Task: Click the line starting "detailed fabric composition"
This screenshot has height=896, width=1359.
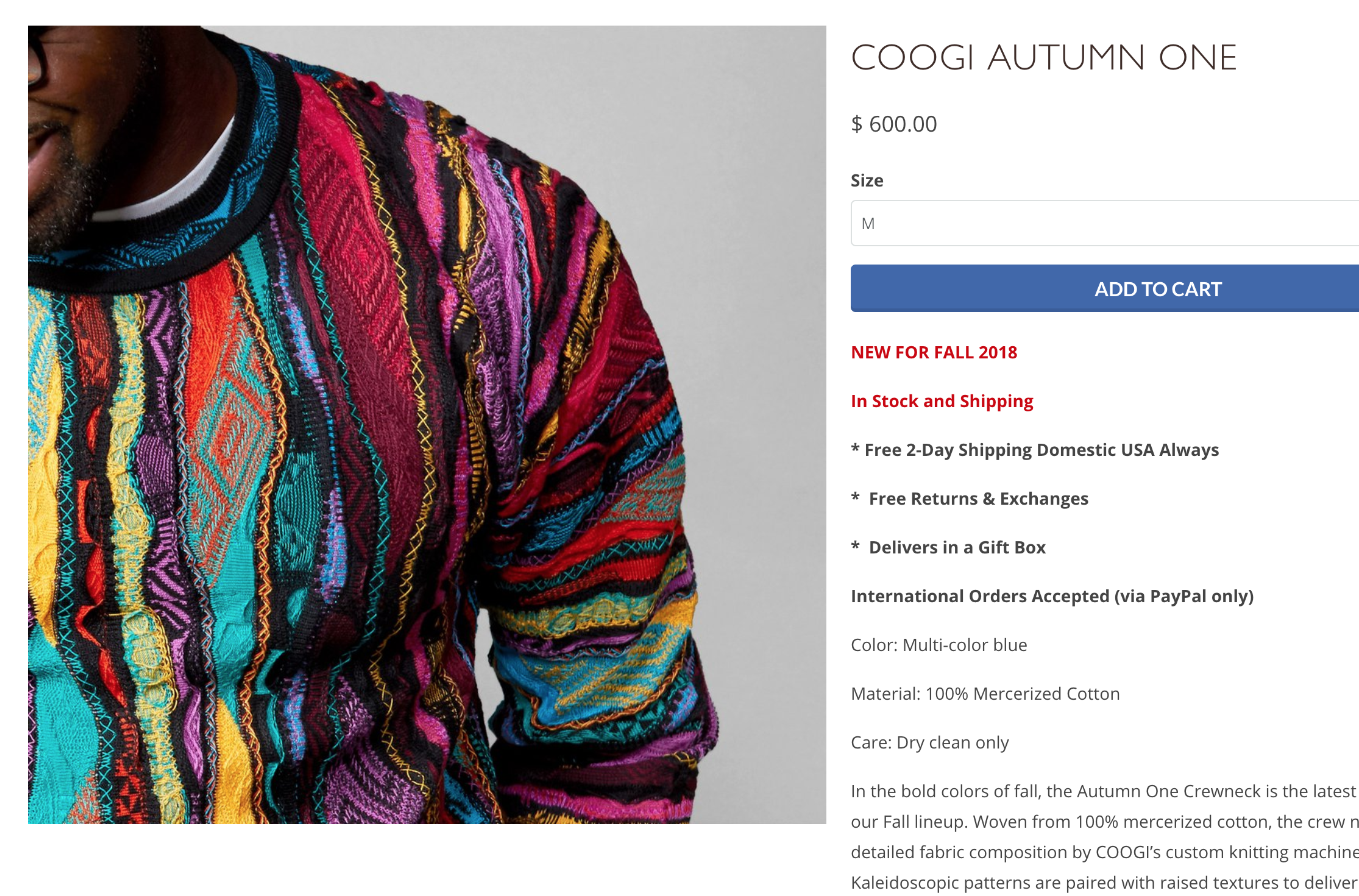Action: click(x=1103, y=852)
